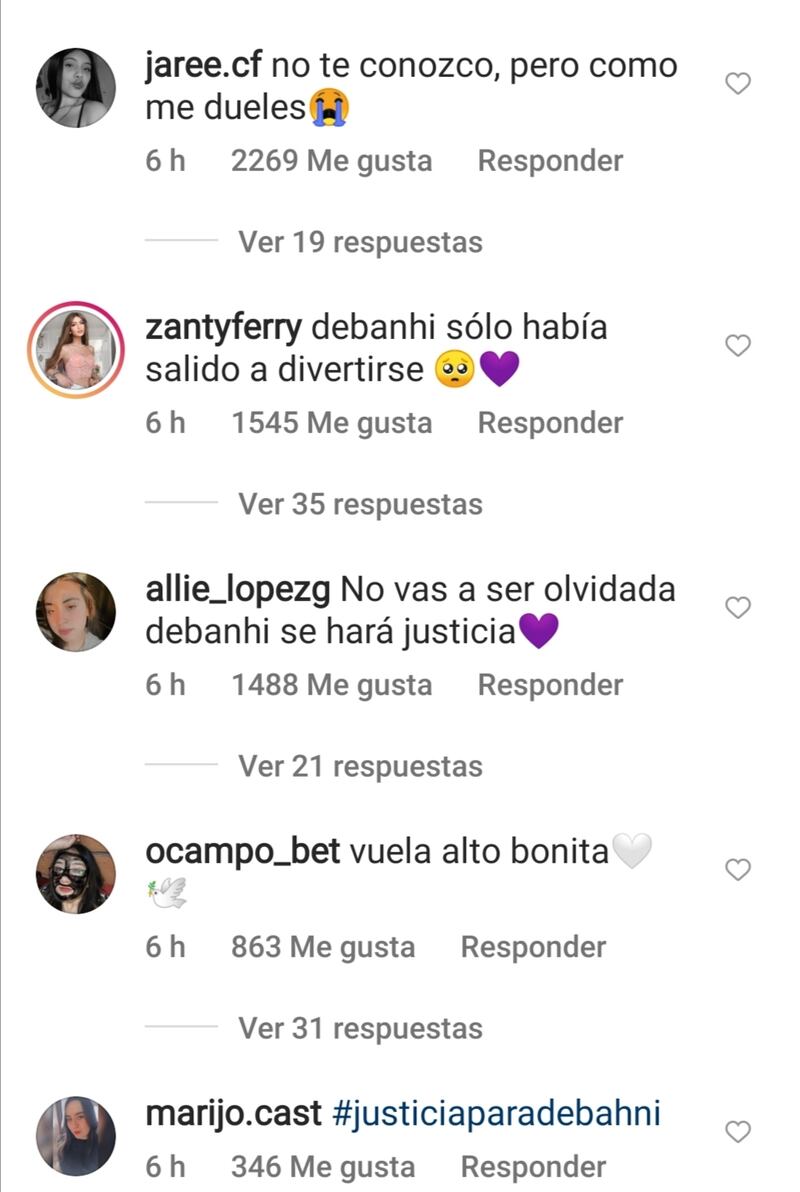Open the #justiciaparadebahni hashtag

coord(497,1114)
